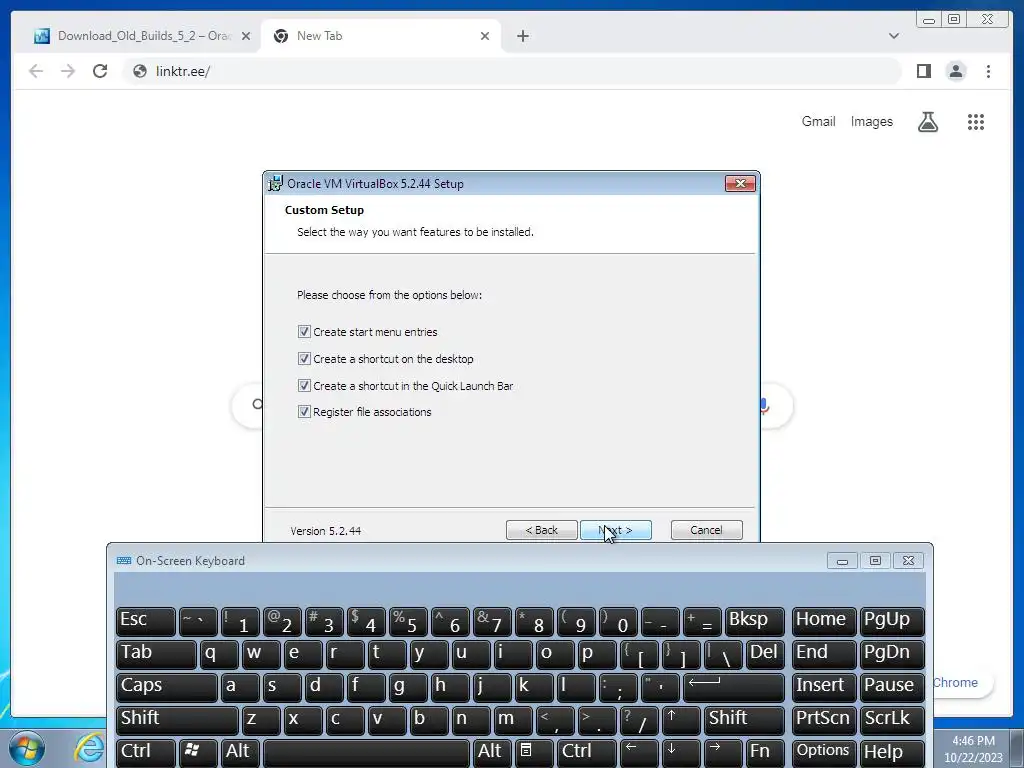Screen dimensions: 1024x768
Task: Click Chrome back arrow
Action: pyautogui.click(x=36, y=71)
